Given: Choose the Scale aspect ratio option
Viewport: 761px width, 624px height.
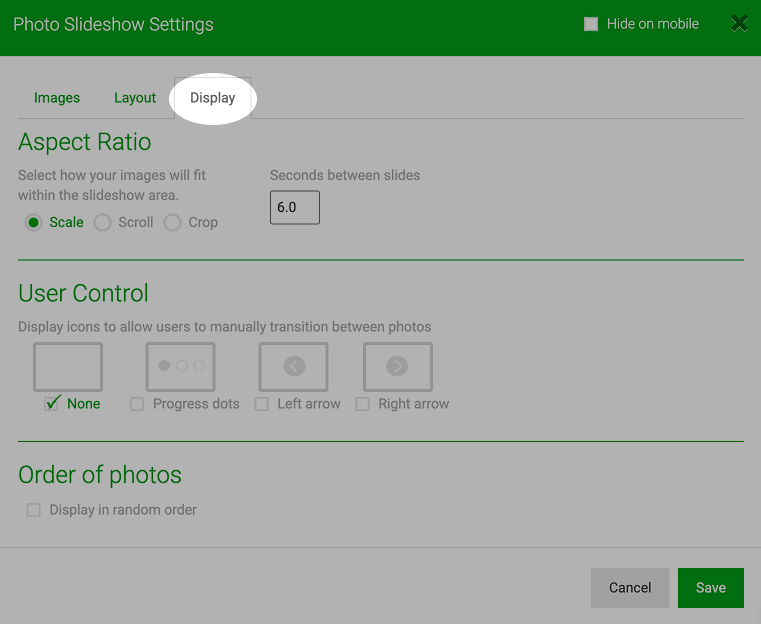Looking at the screenshot, I should tap(33, 223).
